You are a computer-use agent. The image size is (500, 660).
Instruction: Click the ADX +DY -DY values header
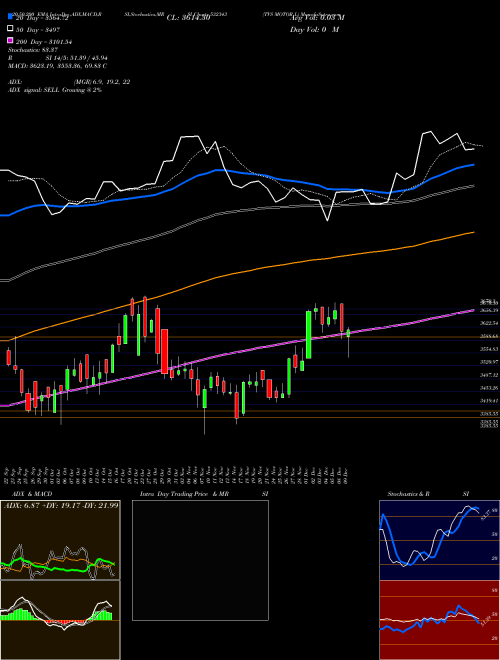61,506
